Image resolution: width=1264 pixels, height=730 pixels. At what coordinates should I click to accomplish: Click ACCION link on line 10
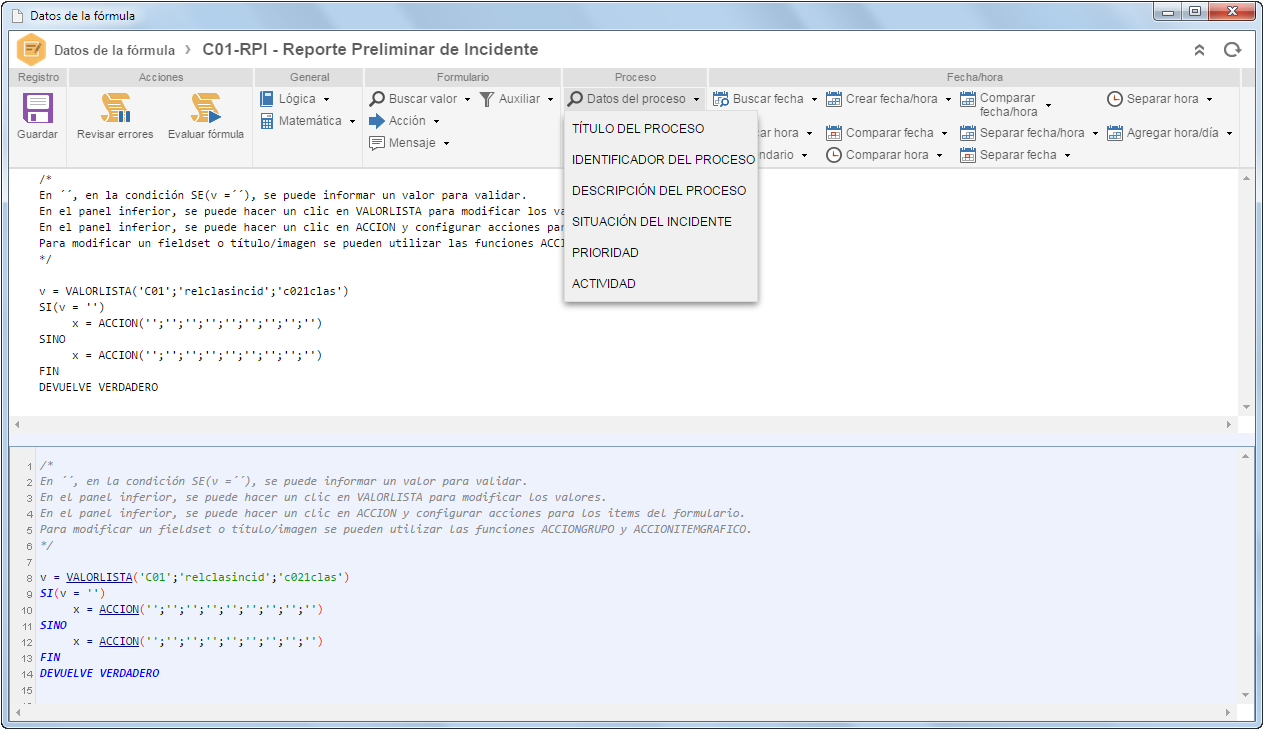coord(119,609)
